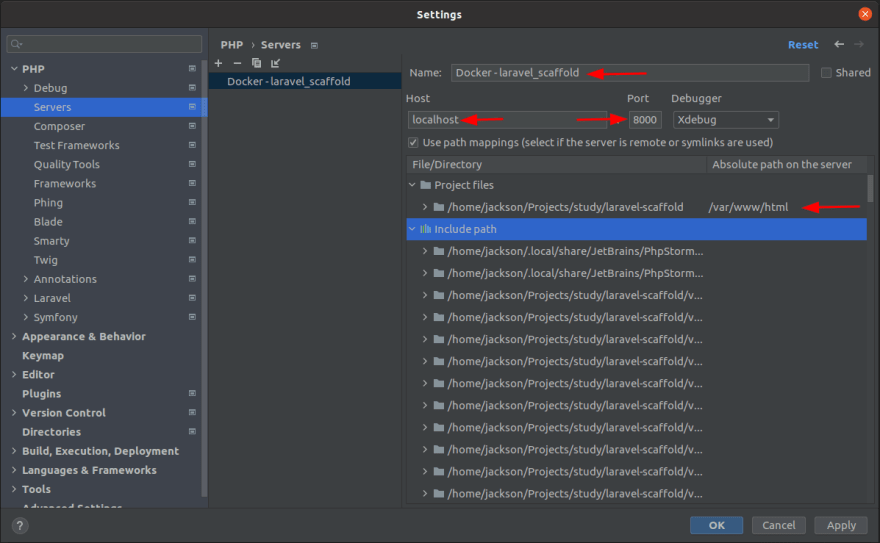
Task: Enable the Shared checkbox
Action: pos(826,73)
